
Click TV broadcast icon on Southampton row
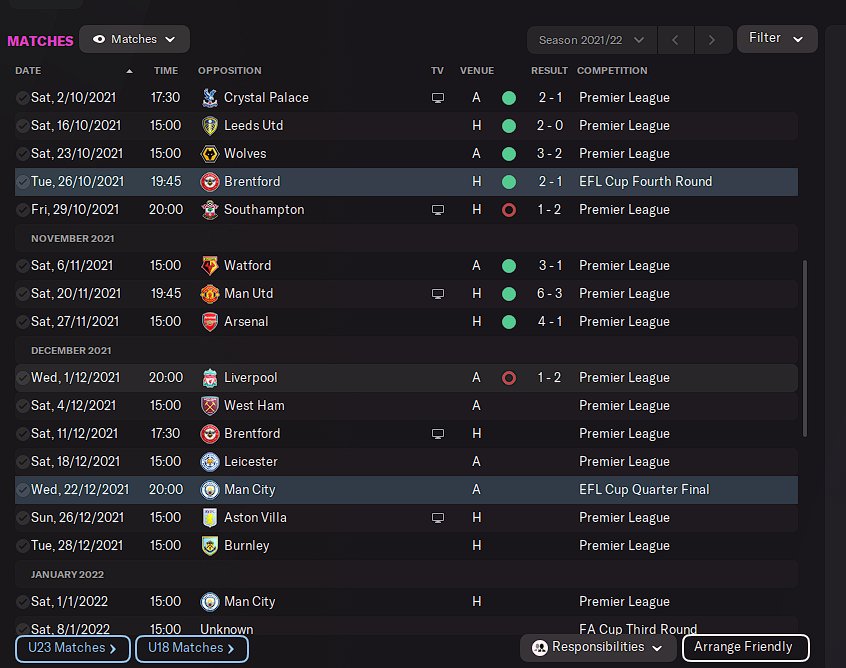(x=437, y=210)
